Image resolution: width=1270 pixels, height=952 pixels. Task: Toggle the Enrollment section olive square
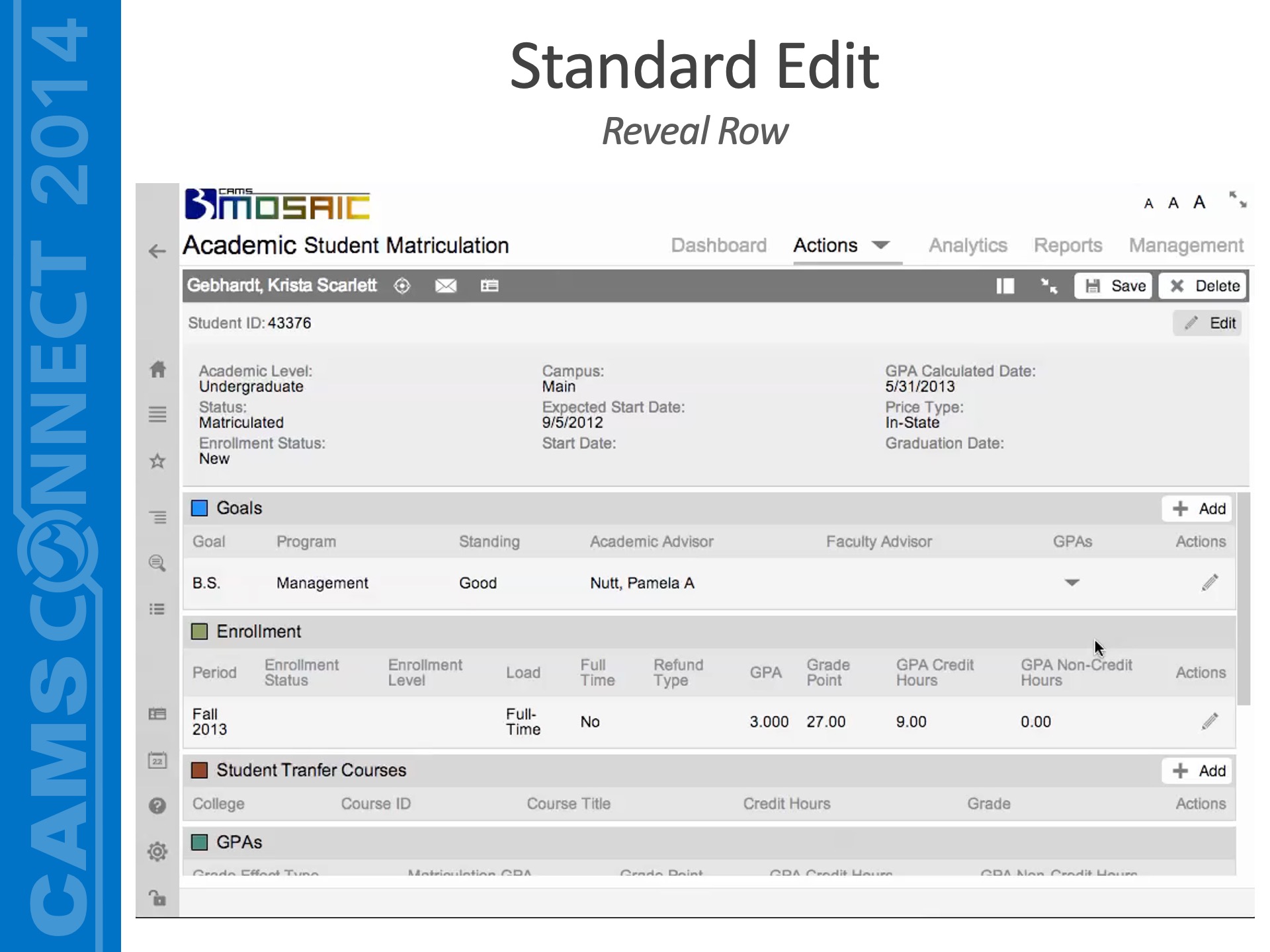coord(199,631)
